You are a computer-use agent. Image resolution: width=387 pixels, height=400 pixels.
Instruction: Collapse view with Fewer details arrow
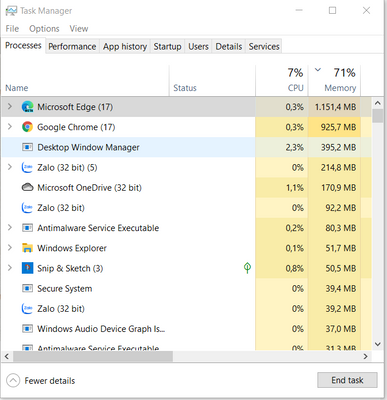click(x=13, y=380)
